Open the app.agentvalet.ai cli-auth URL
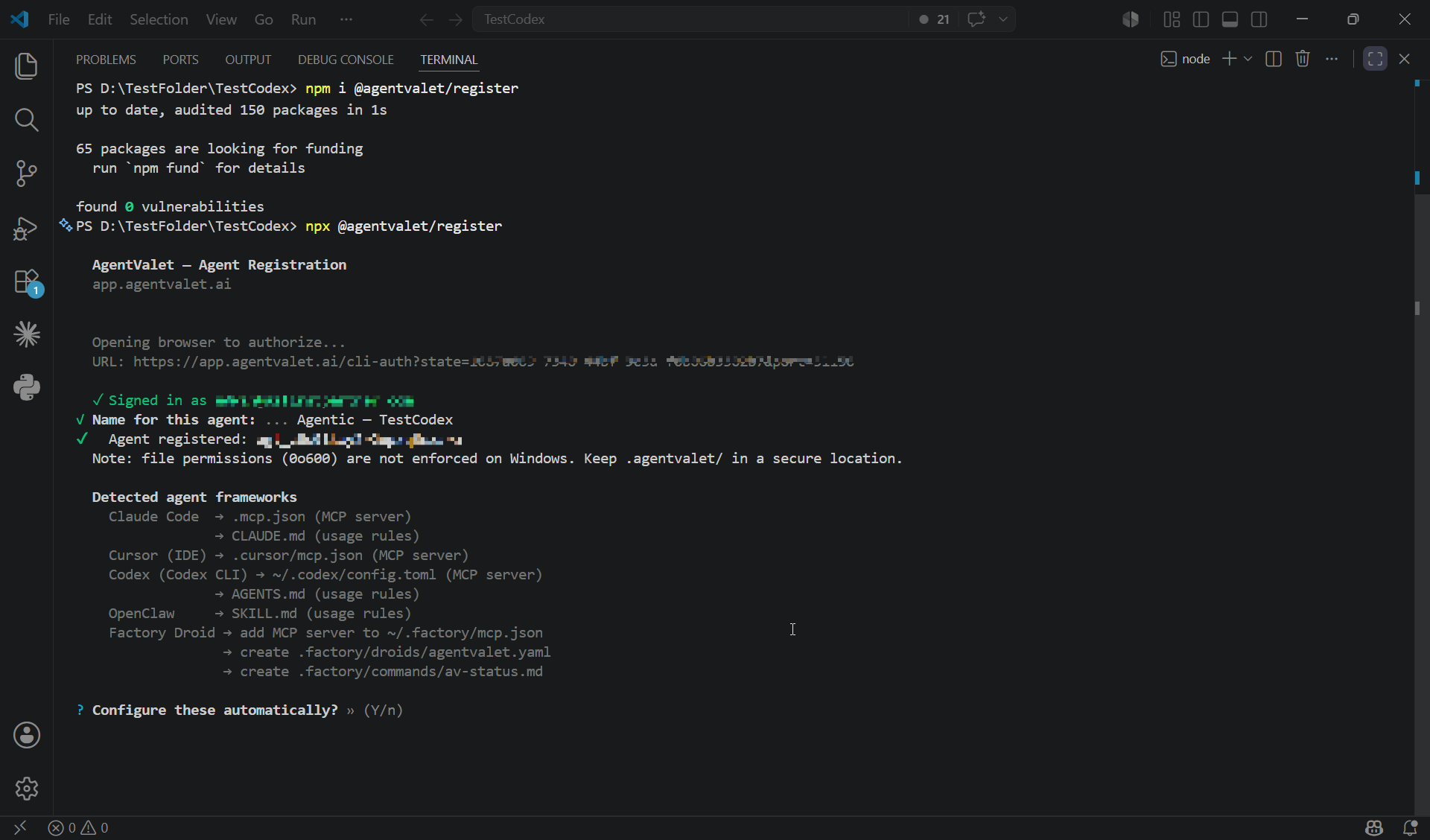 tap(493, 362)
